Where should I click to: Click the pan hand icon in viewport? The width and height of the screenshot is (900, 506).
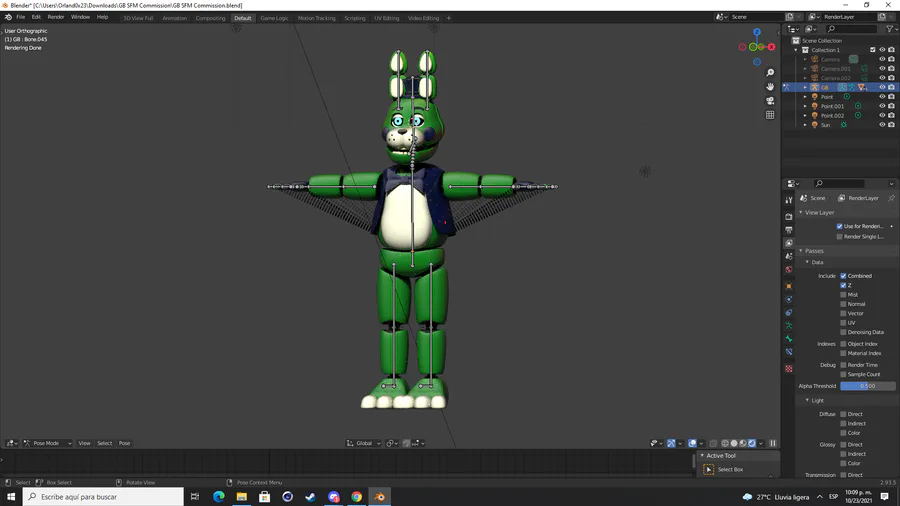pos(770,87)
